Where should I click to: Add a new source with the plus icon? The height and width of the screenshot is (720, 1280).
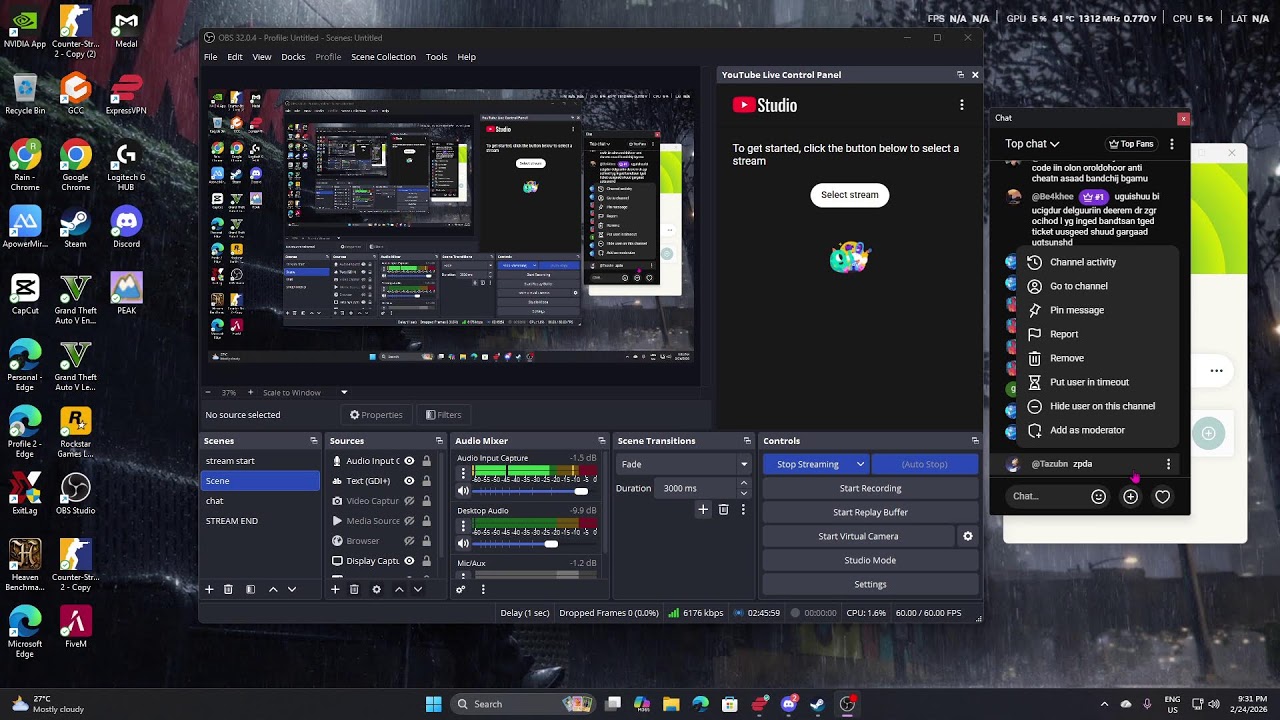pos(335,590)
